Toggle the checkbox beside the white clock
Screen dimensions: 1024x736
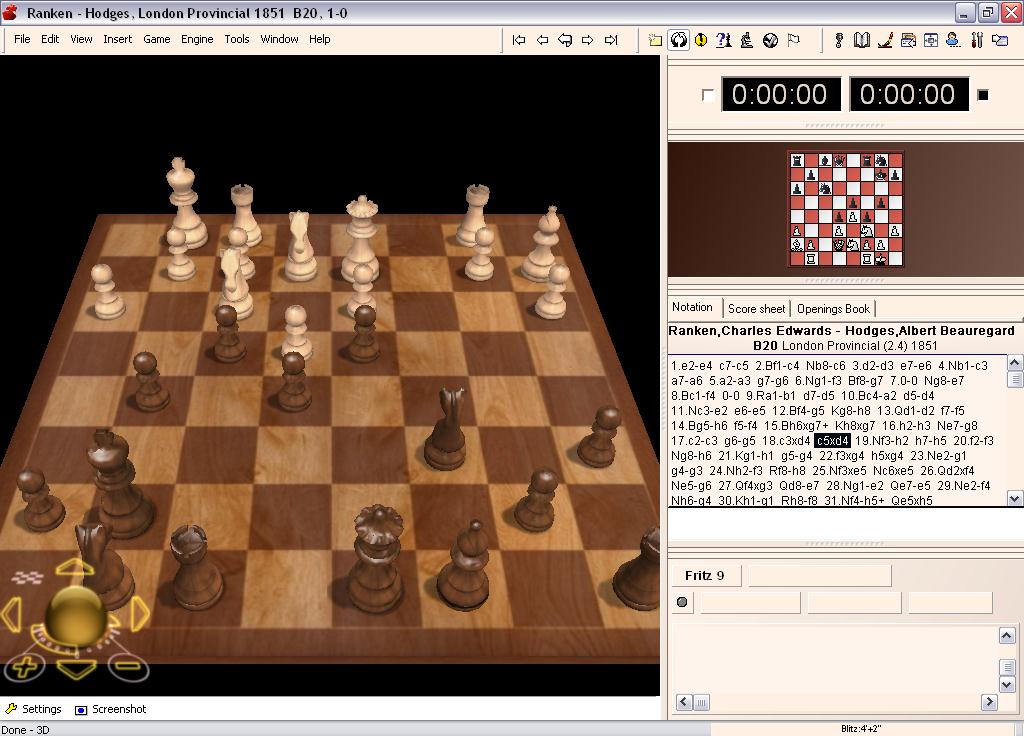(x=707, y=93)
